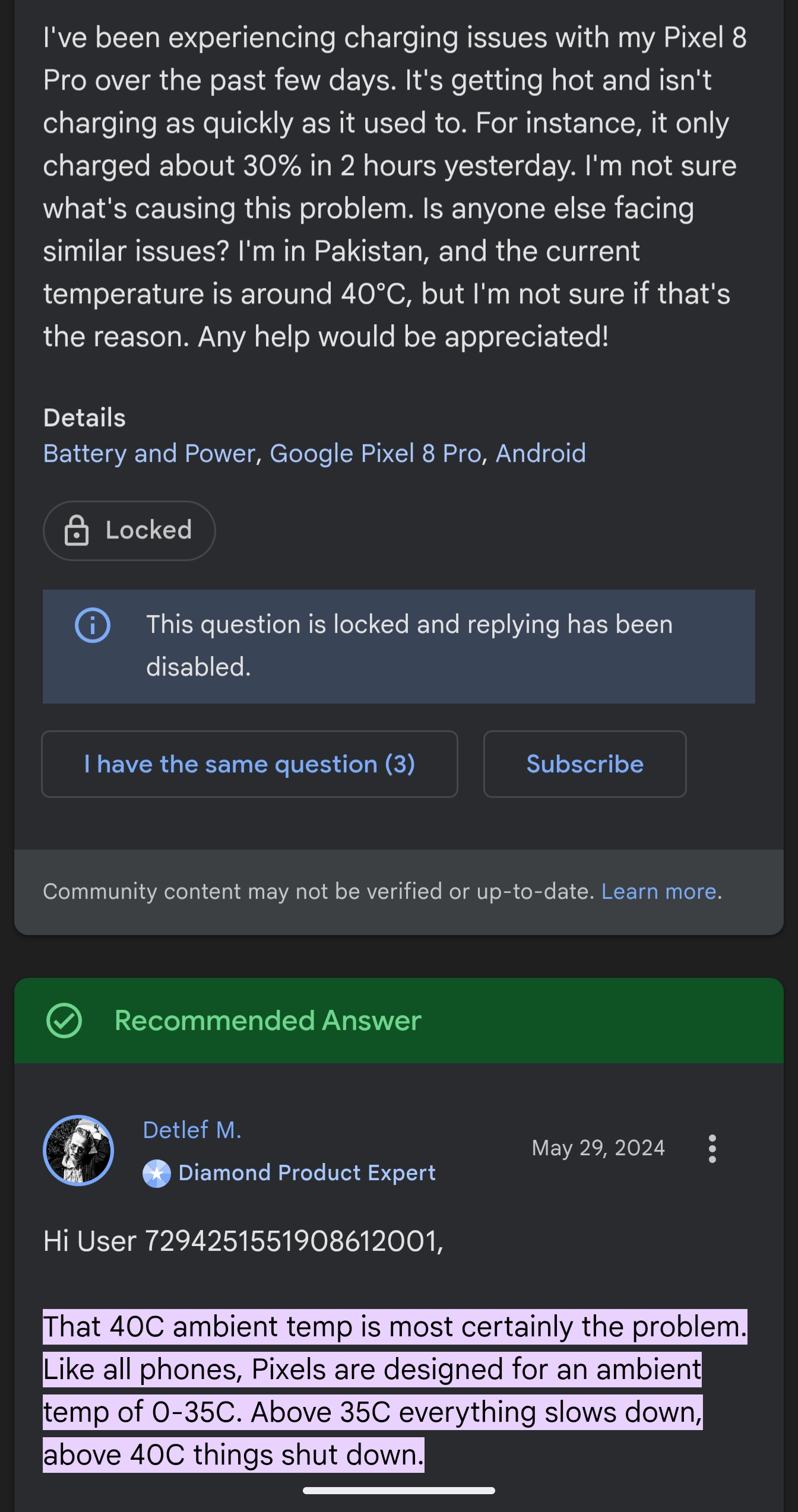Follow the Learn more link
This screenshot has height=1512, width=798.
point(659,892)
